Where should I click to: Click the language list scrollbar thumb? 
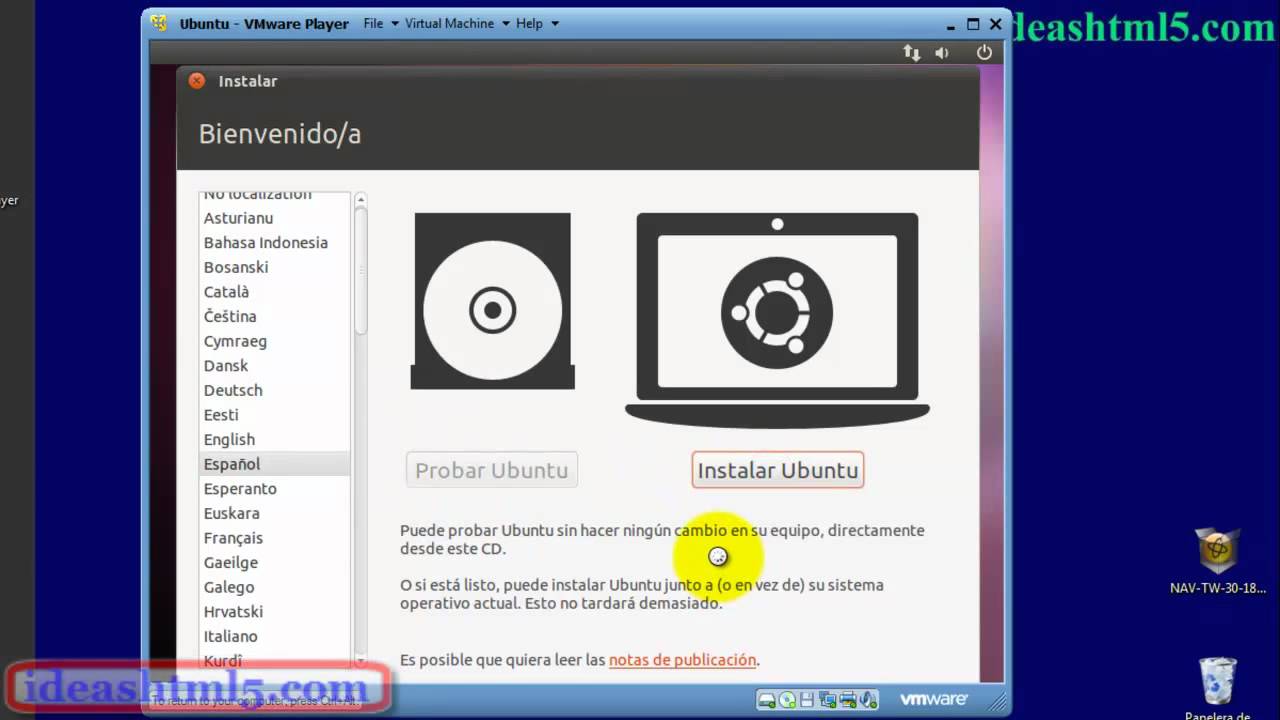point(360,271)
